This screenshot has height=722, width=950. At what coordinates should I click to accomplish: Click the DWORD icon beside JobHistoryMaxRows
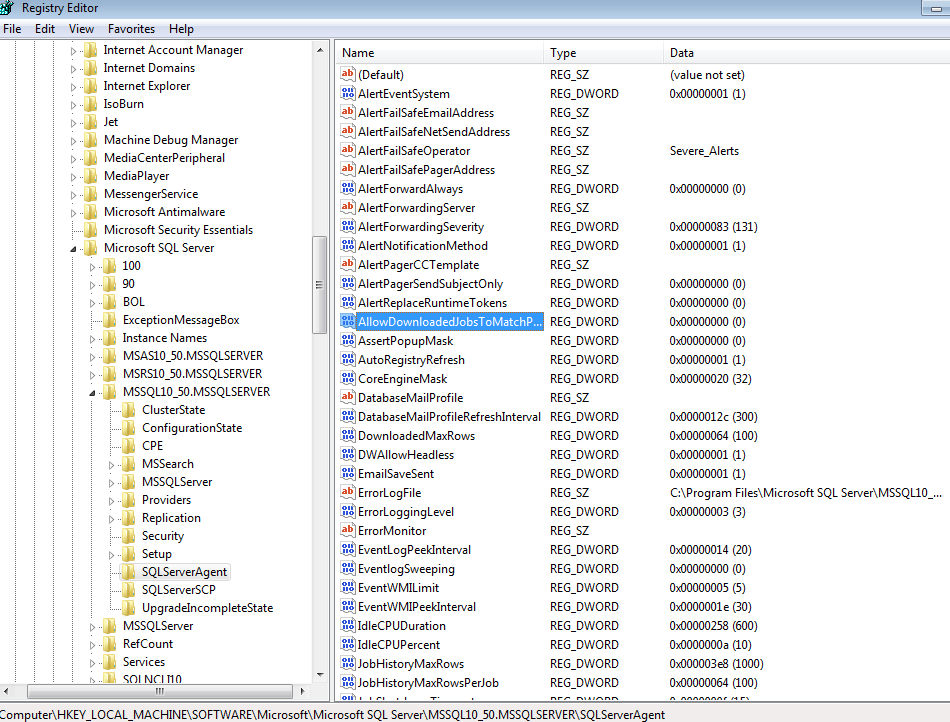(x=348, y=663)
